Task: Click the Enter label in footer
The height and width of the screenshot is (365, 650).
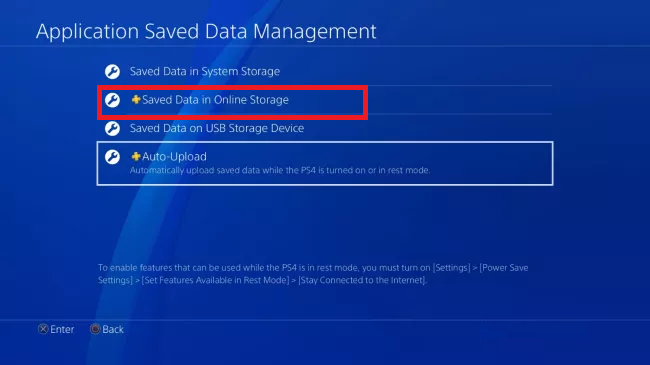Action: [x=62, y=329]
